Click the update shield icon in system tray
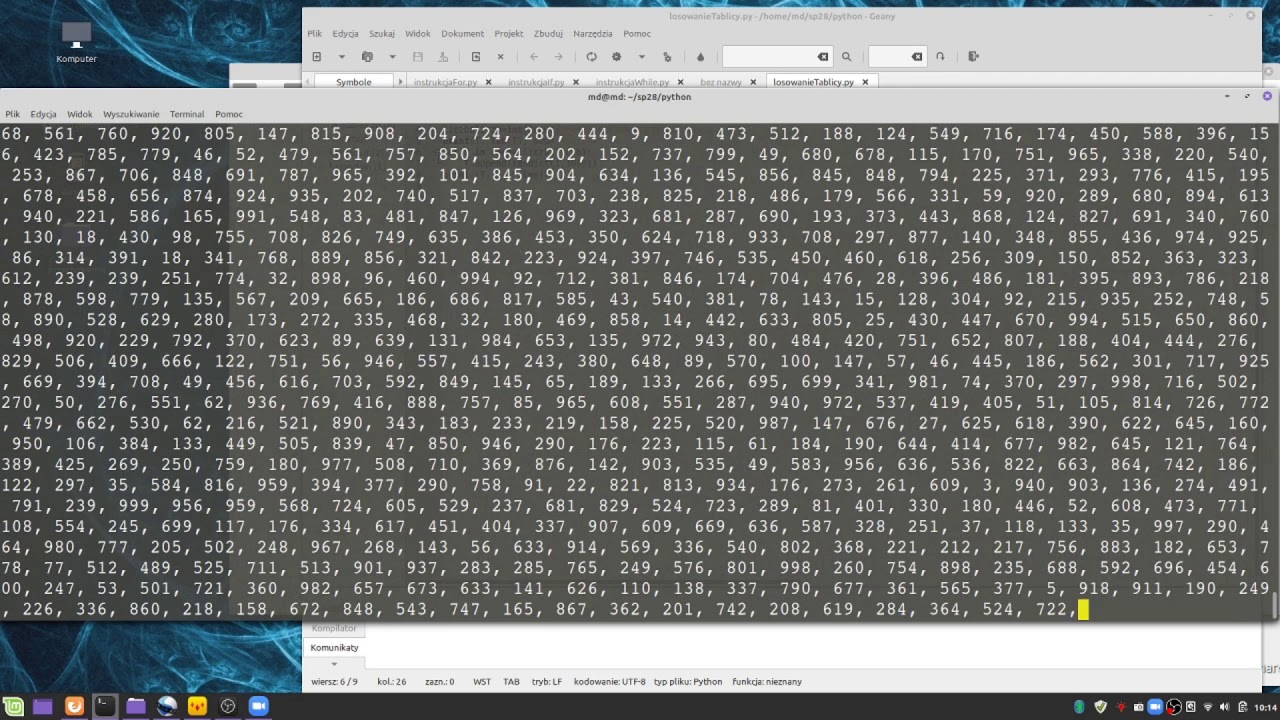Image resolution: width=1280 pixels, height=720 pixels. click(1101, 707)
